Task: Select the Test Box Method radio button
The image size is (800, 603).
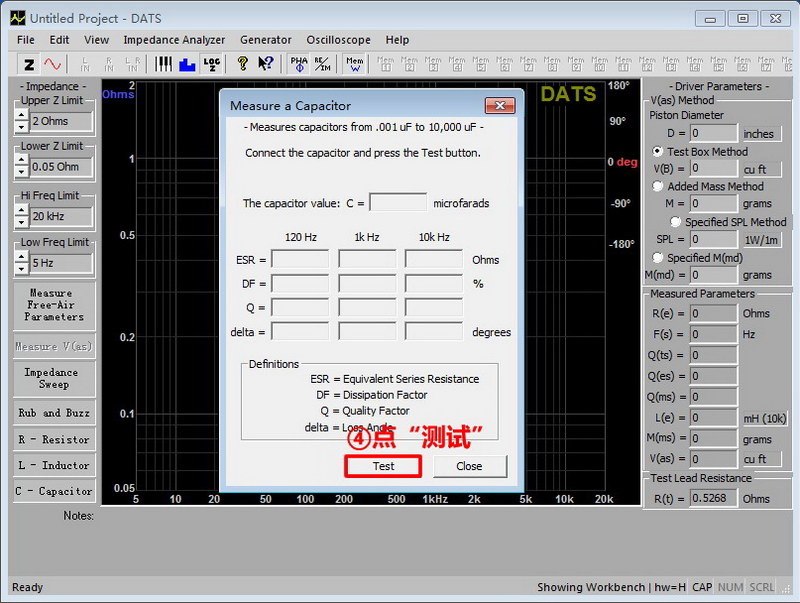Action: [x=658, y=151]
